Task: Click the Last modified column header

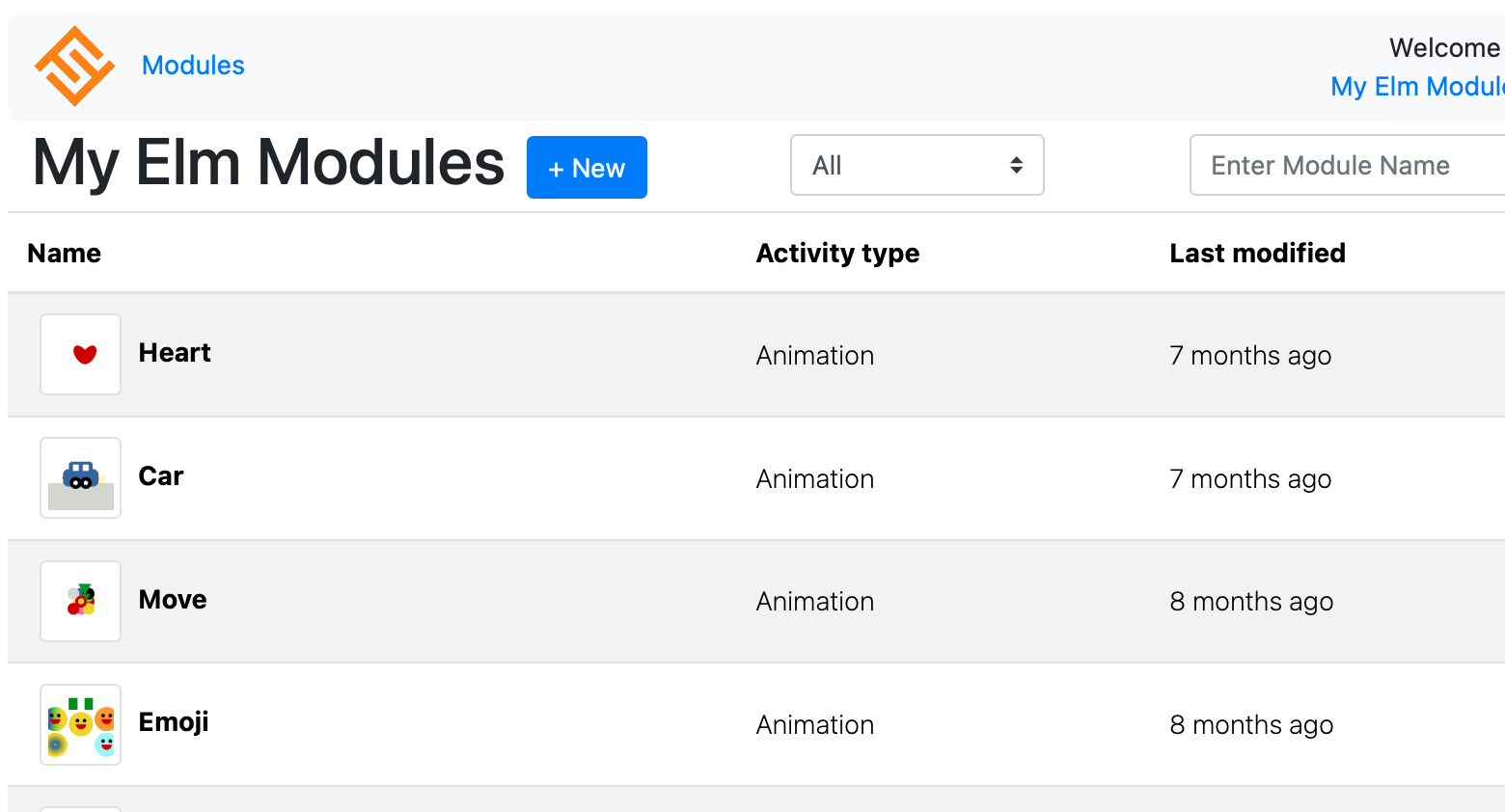Action: [1257, 254]
